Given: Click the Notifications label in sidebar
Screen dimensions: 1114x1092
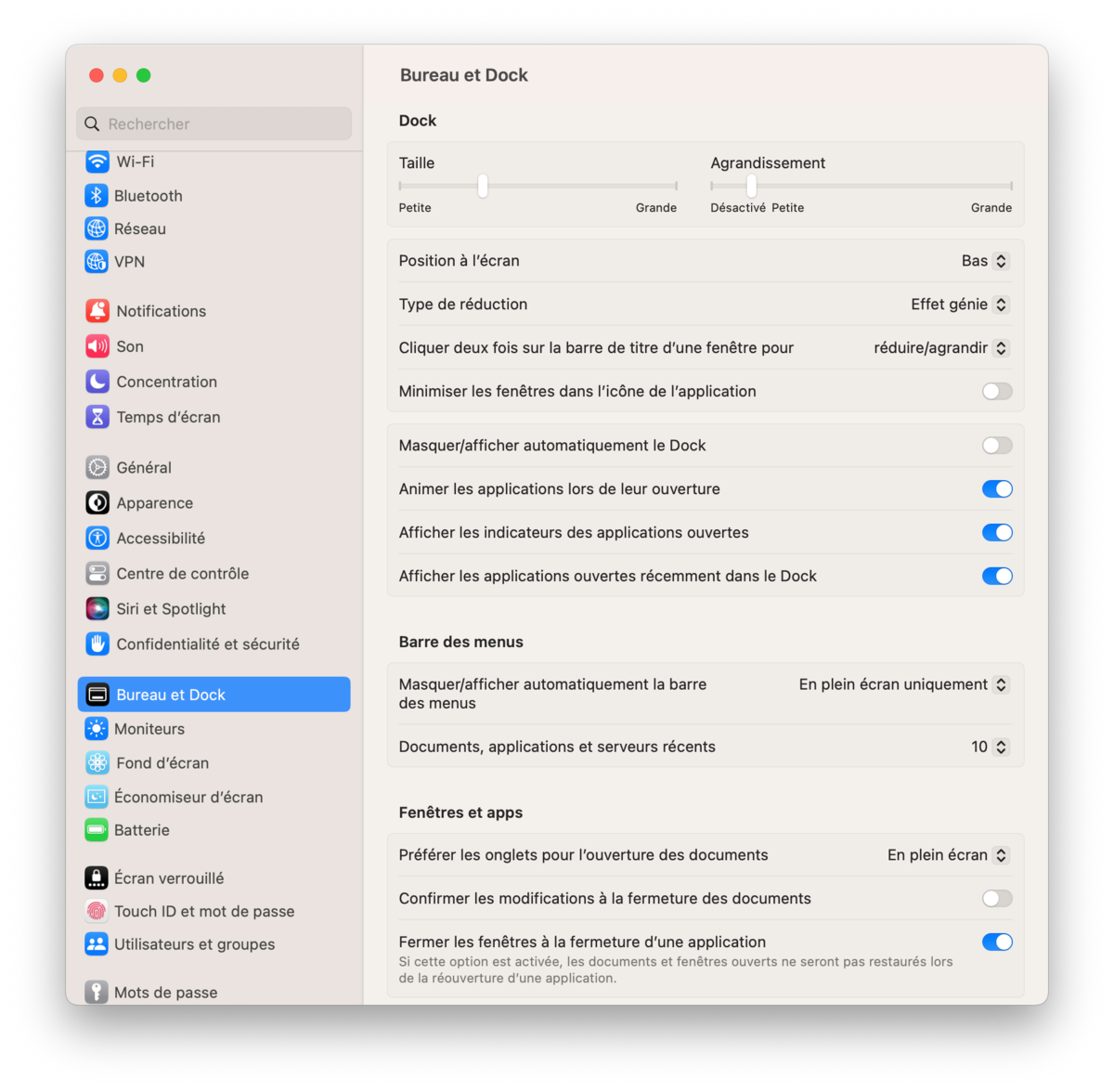Looking at the screenshot, I should pos(162,311).
